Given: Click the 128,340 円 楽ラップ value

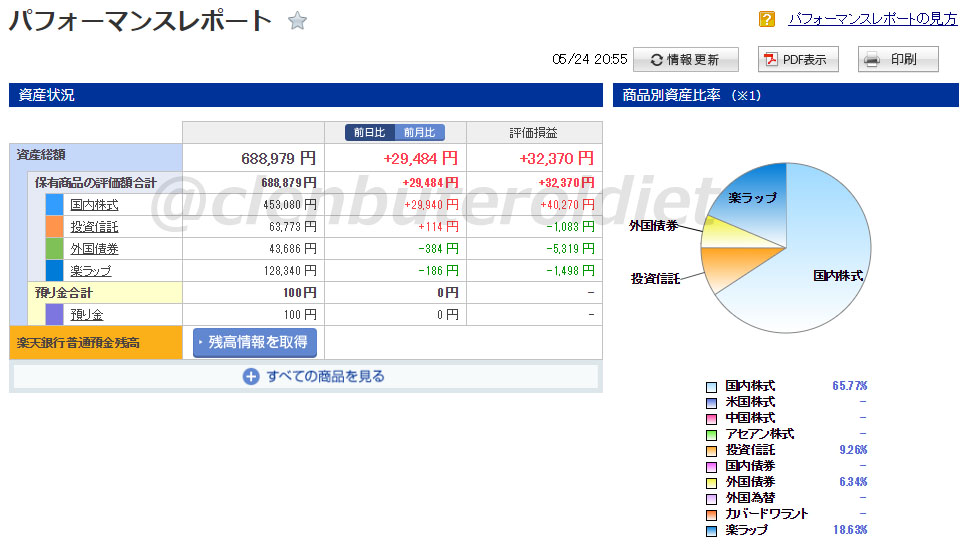Looking at the screenshot, I should tap(290, 271).
